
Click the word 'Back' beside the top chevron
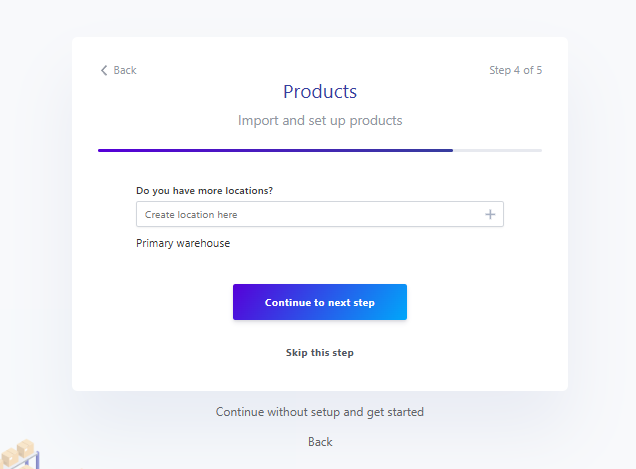[125, 70]
